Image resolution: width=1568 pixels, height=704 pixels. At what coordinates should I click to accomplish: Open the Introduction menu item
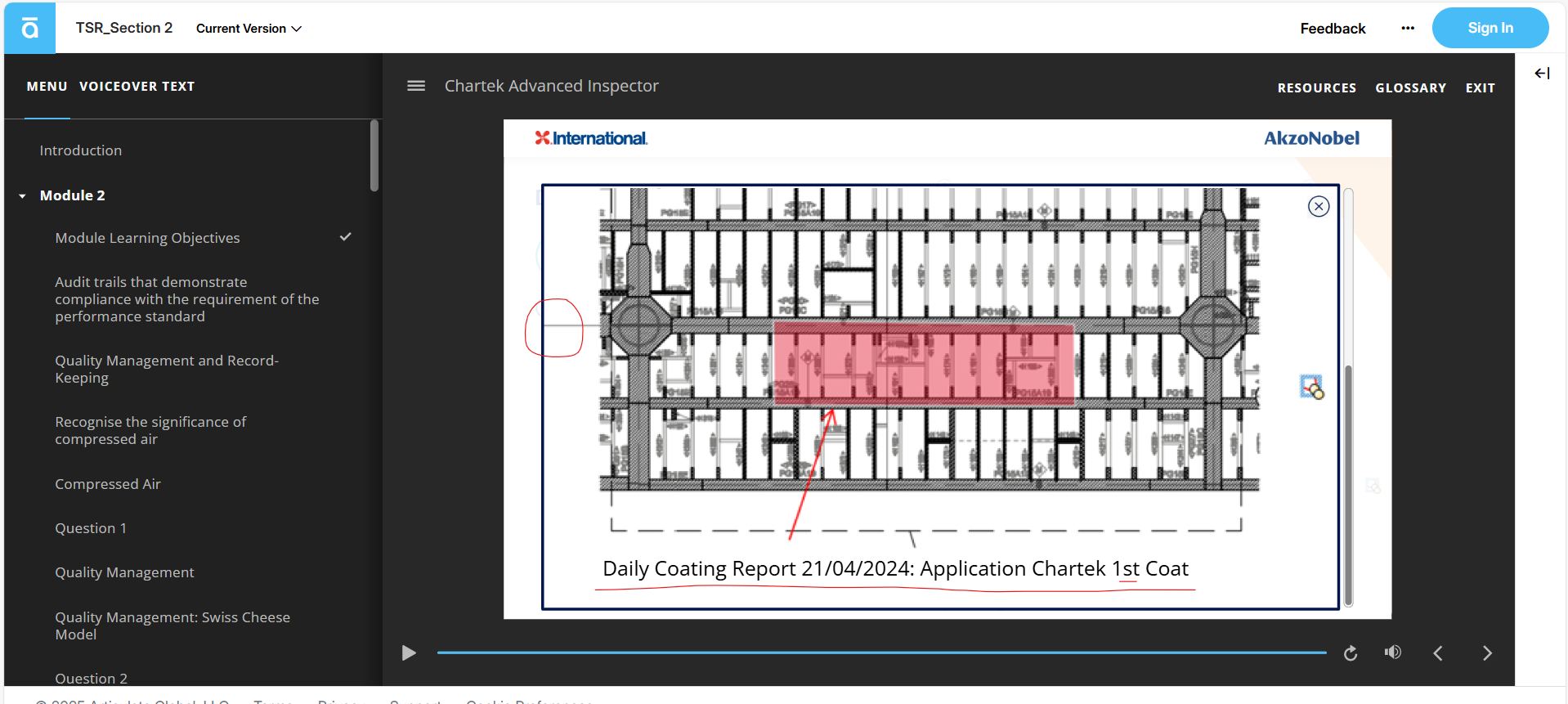click(x=81, y=150)
